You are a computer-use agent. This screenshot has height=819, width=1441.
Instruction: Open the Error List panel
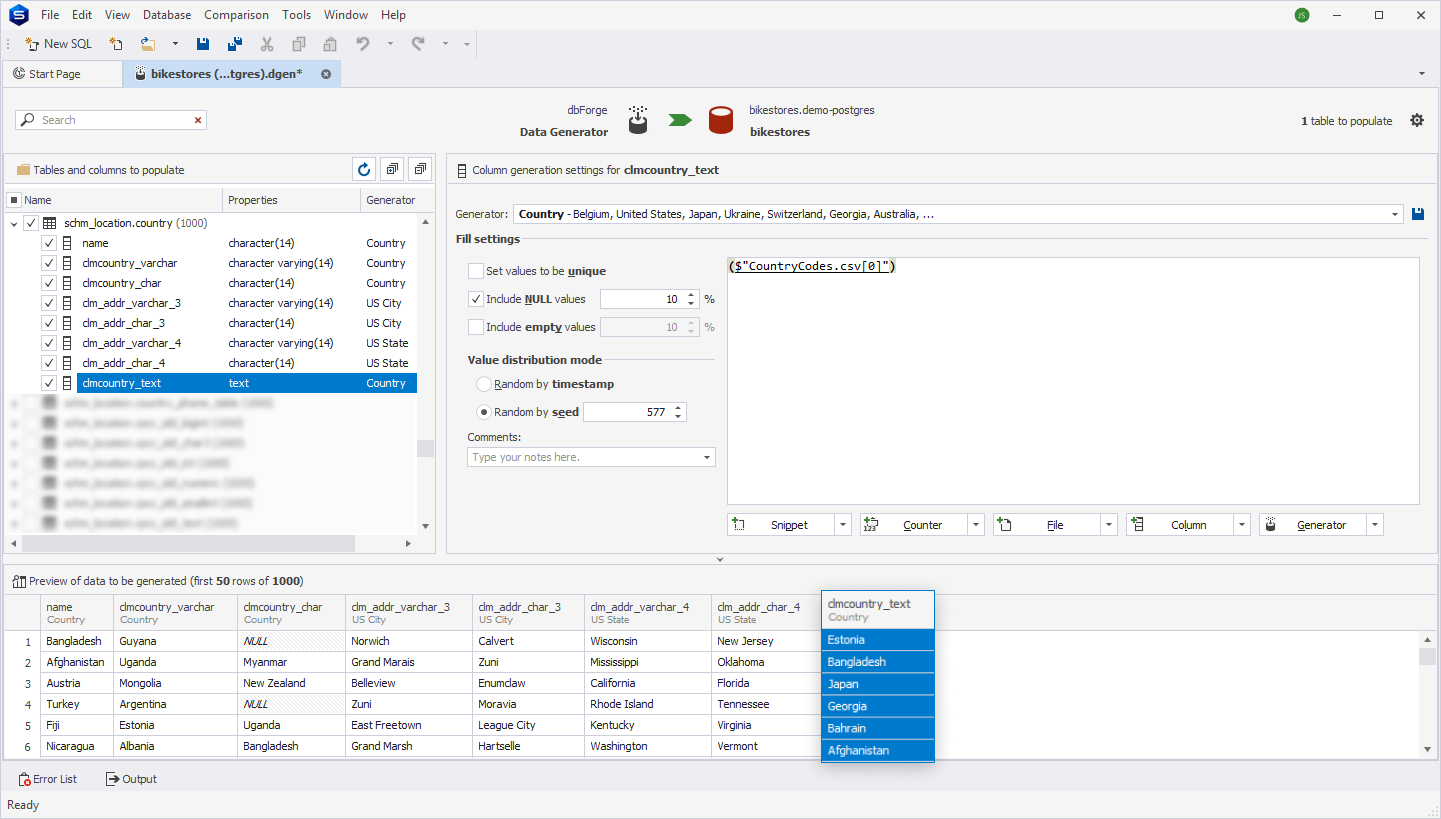pos(48,779)
